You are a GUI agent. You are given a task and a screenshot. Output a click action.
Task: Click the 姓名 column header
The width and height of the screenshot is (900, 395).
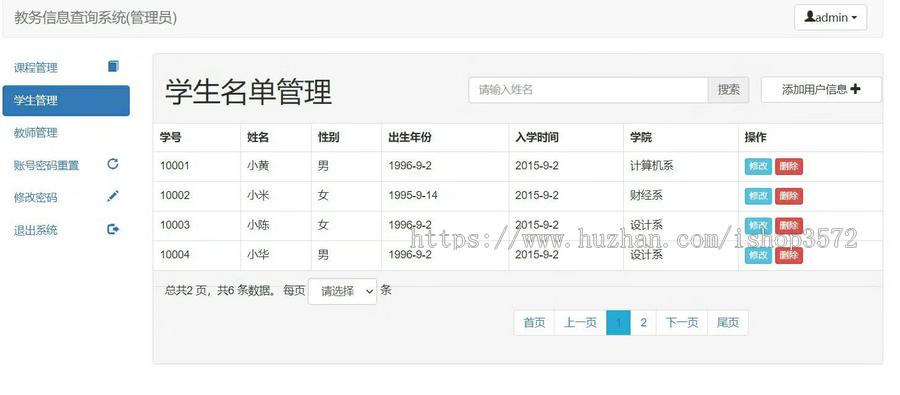coord(258,137)
